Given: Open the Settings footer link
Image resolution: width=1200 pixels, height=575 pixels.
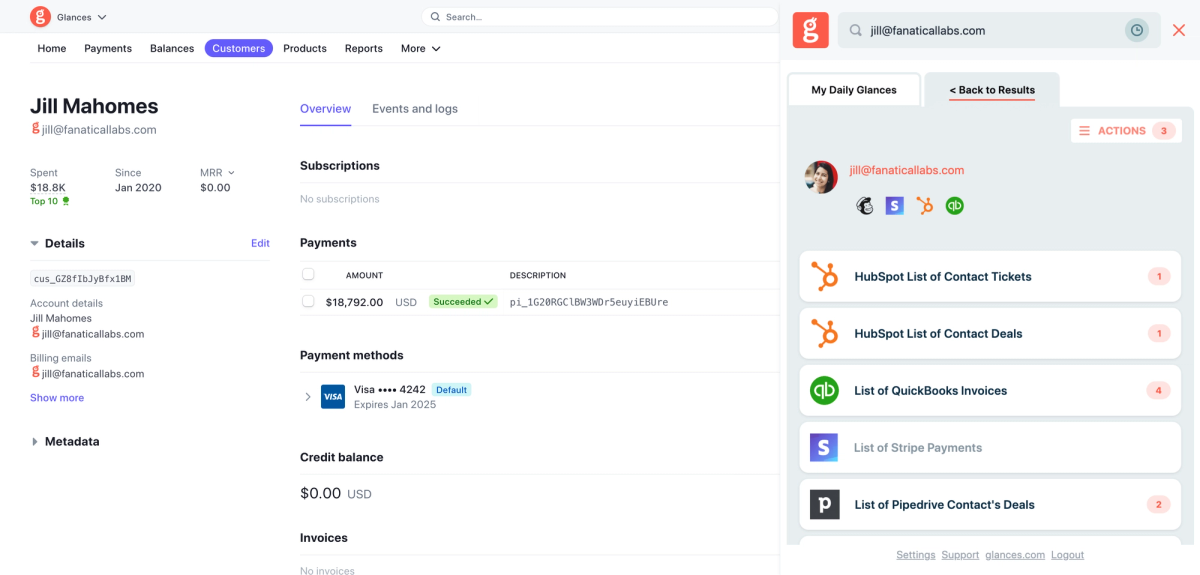Looking at the screenshot, I should 916,555.
